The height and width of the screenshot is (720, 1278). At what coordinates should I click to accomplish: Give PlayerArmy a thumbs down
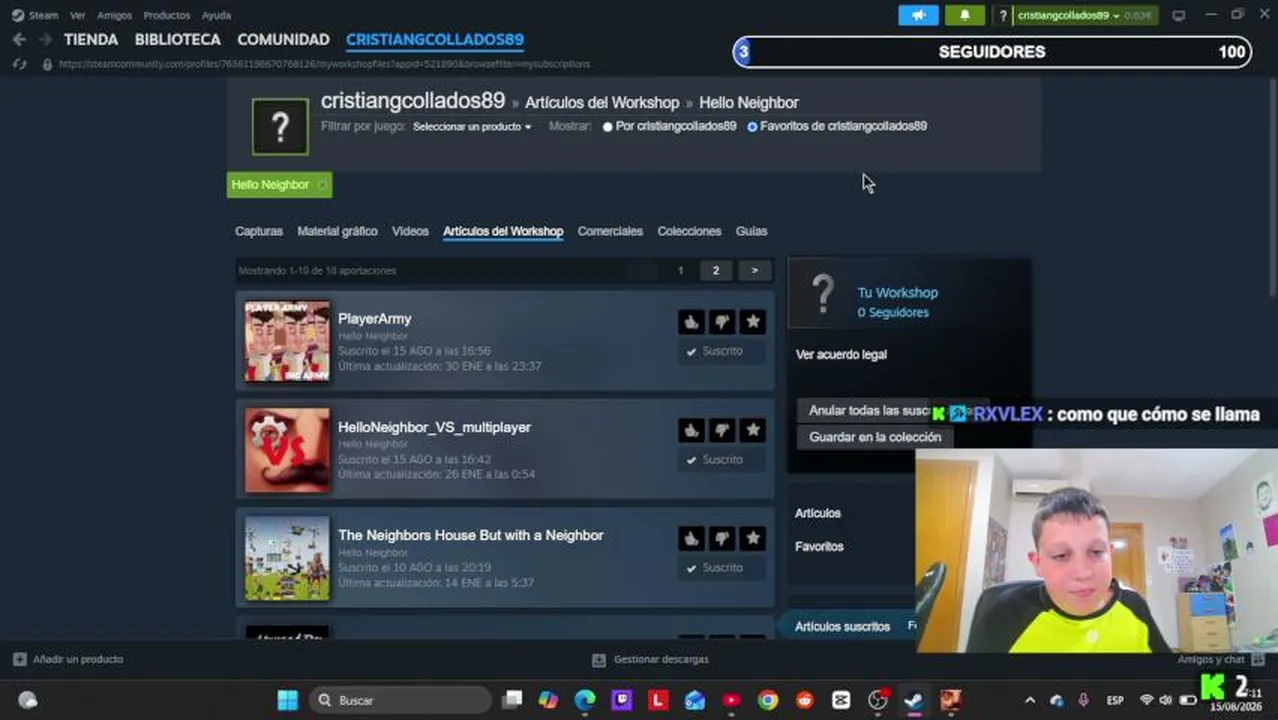(x=722, y=322)
